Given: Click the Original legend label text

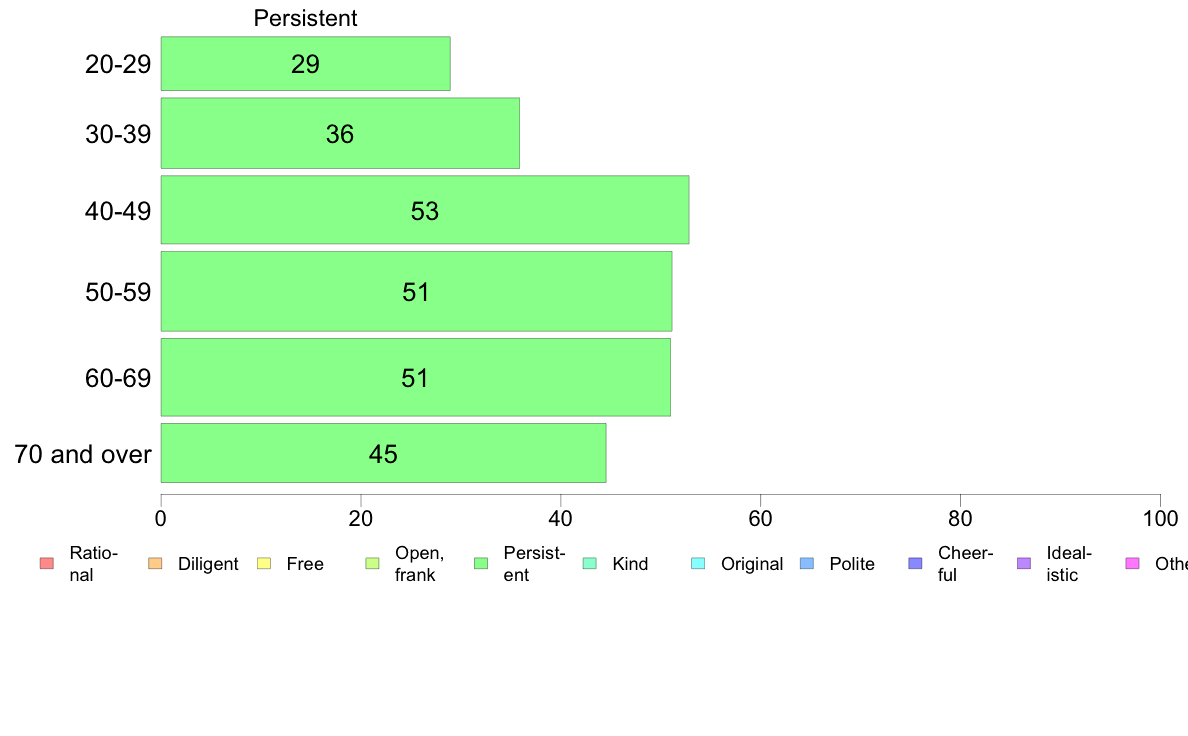Looking at the screenshot, I should [x=752, y=565].
